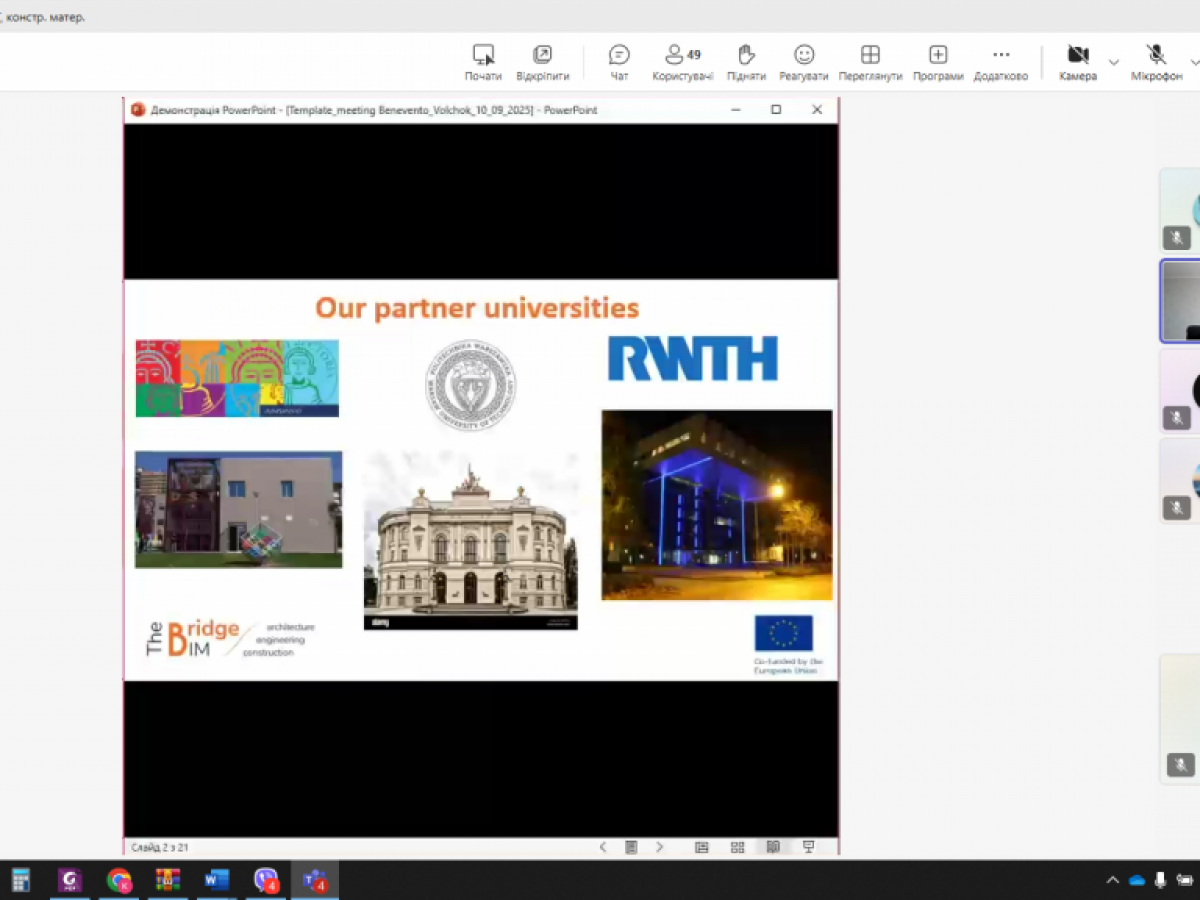
Task: Open Microsoft Word from the taskbar
Action: (x=216, y=880)
